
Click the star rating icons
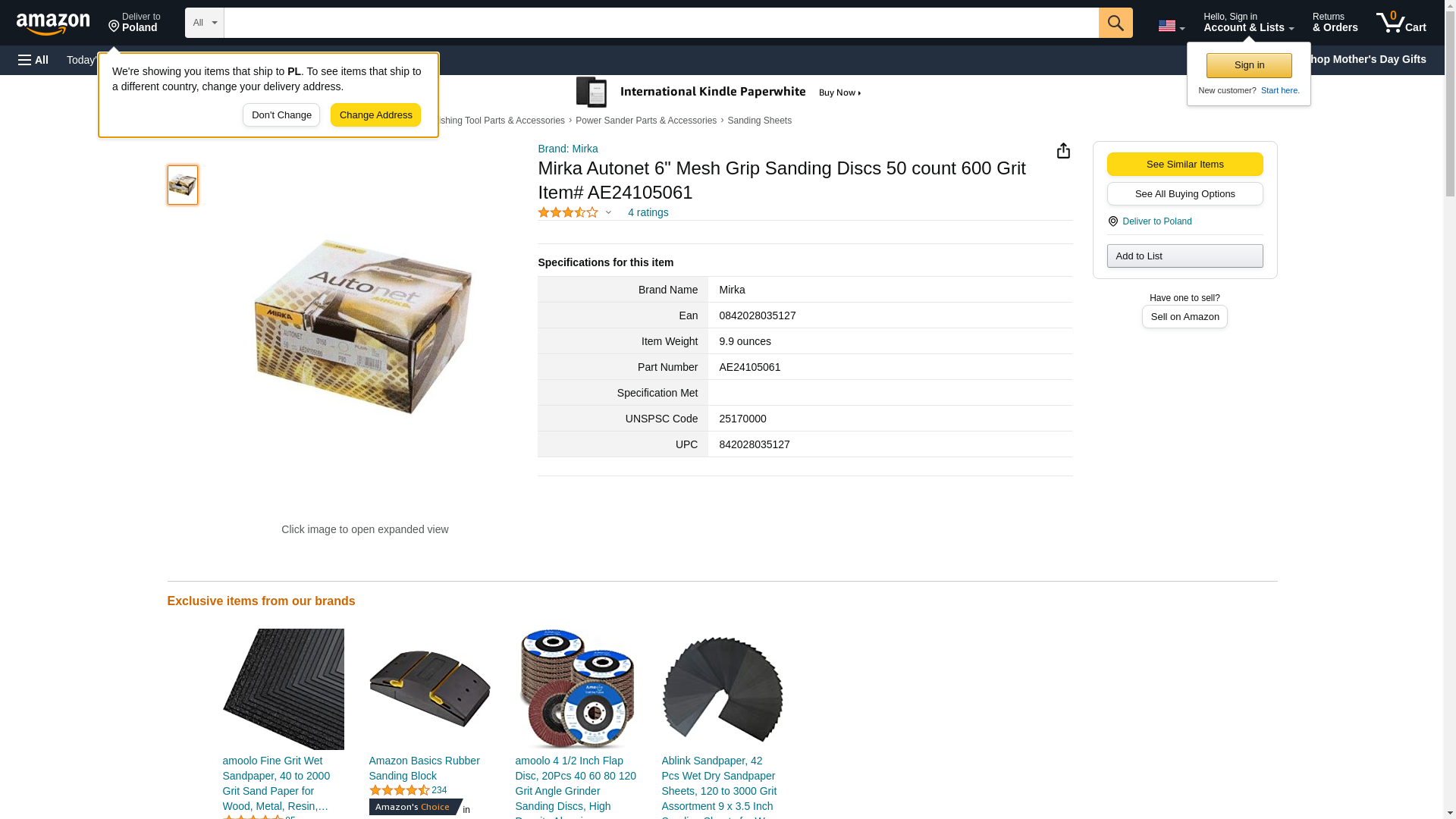(568, 212)
